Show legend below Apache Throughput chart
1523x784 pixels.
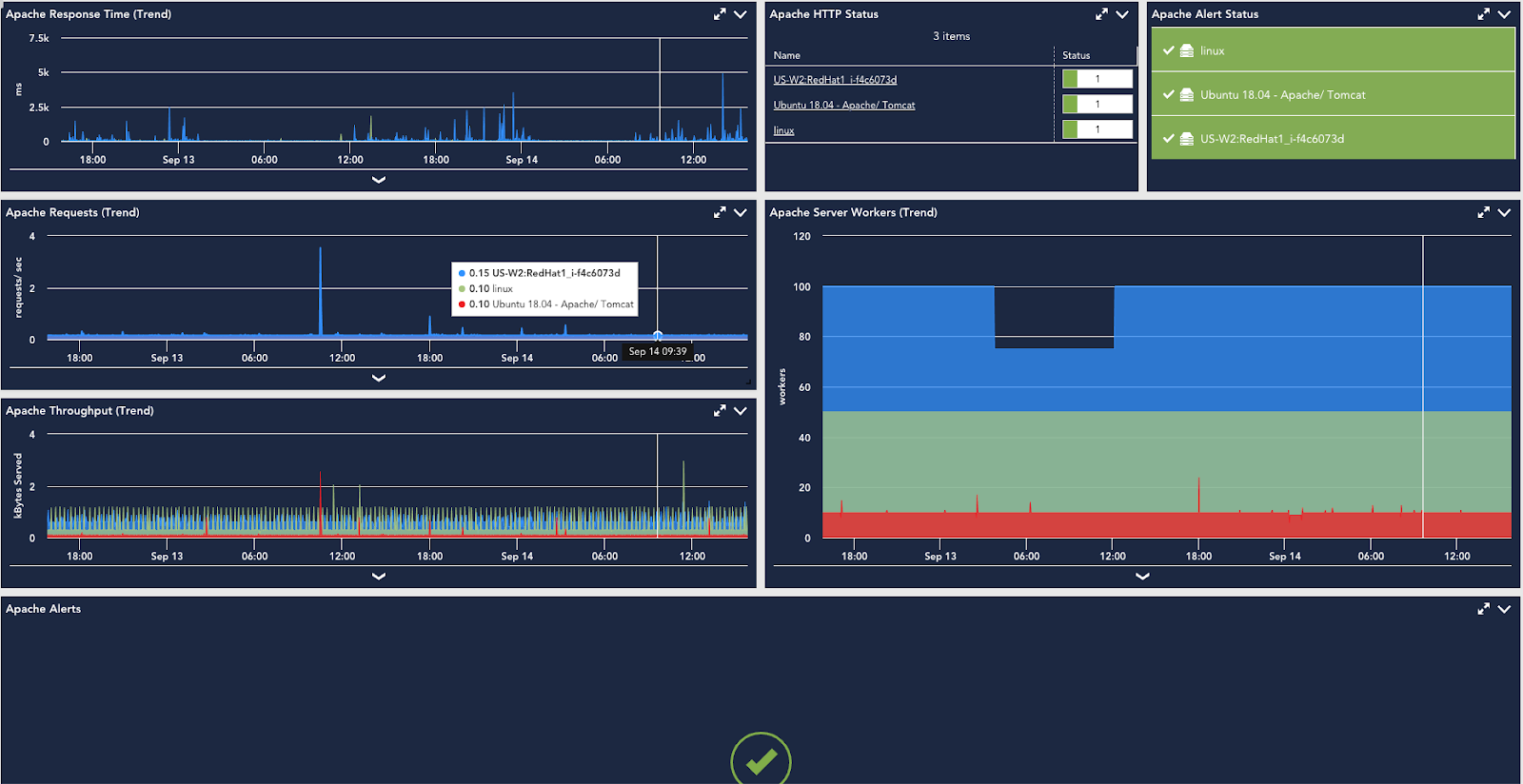(379, 576)
